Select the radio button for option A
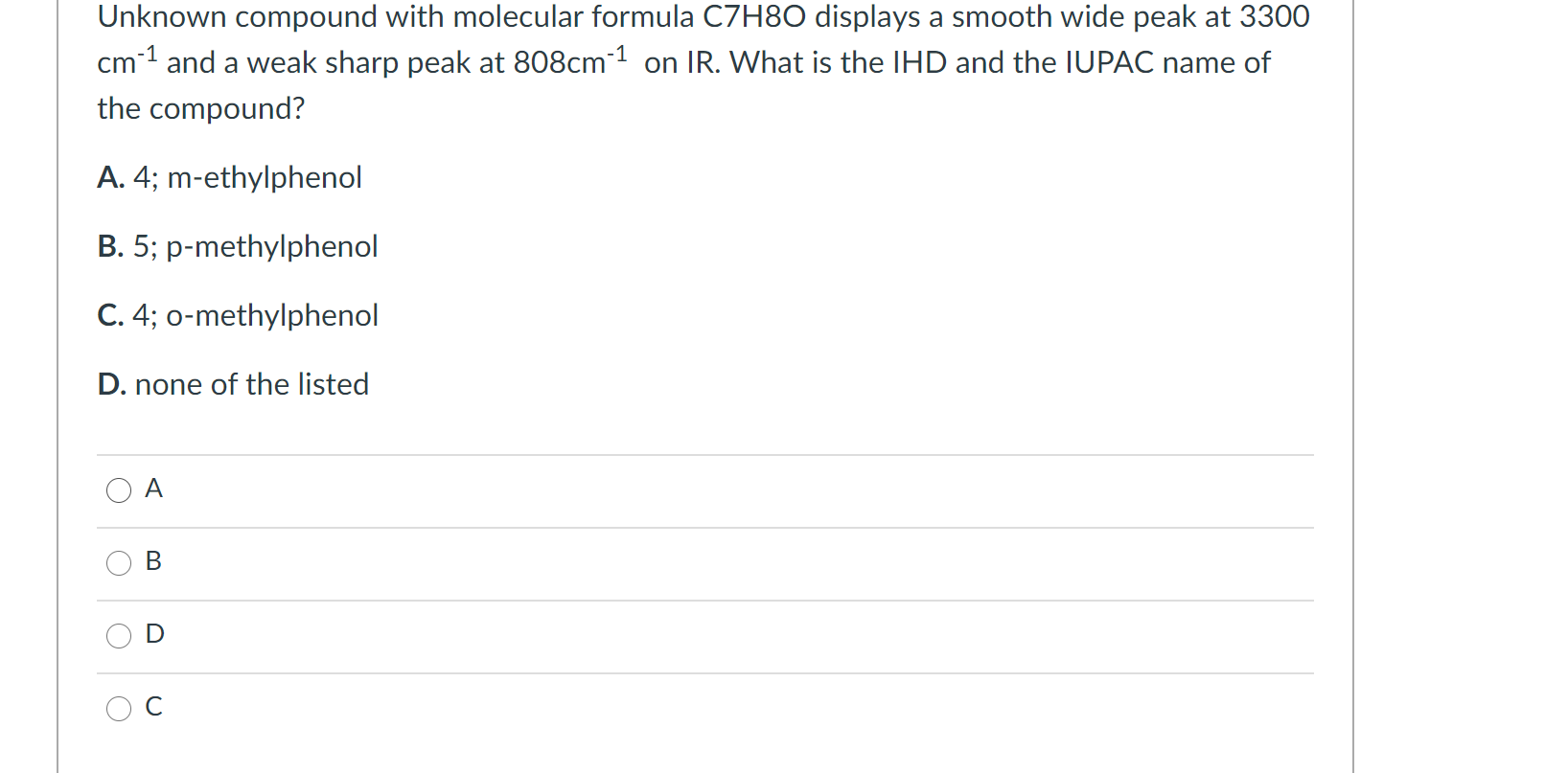The height and width of the screenshot is (773, 1568). [x=117, y=490]
